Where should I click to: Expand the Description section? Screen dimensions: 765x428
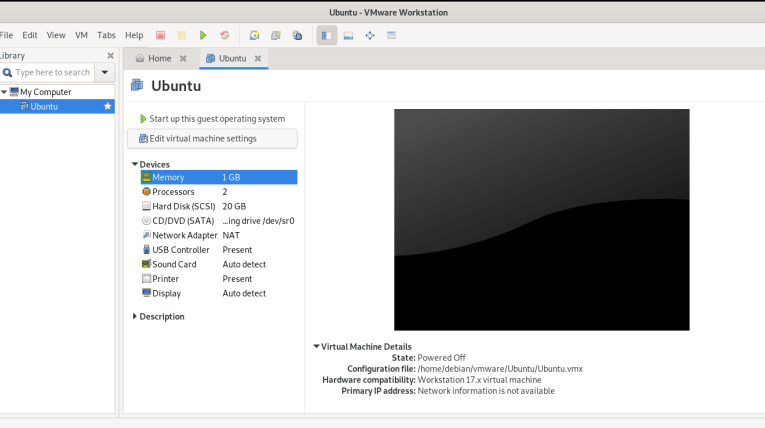135,316
